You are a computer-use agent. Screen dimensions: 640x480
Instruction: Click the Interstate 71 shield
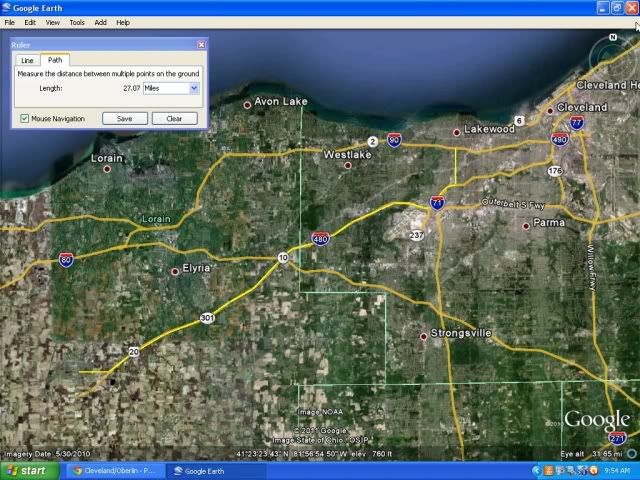[437, 202]
